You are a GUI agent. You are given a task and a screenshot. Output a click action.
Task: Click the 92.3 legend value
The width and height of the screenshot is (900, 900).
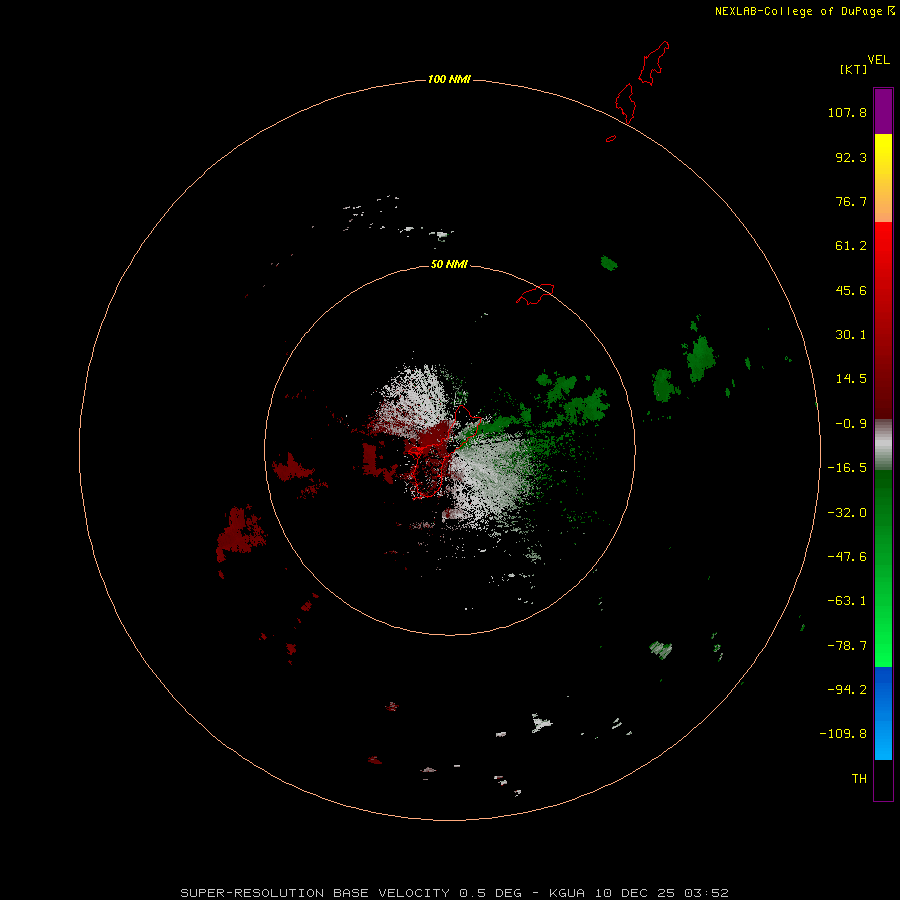(851, 157)
